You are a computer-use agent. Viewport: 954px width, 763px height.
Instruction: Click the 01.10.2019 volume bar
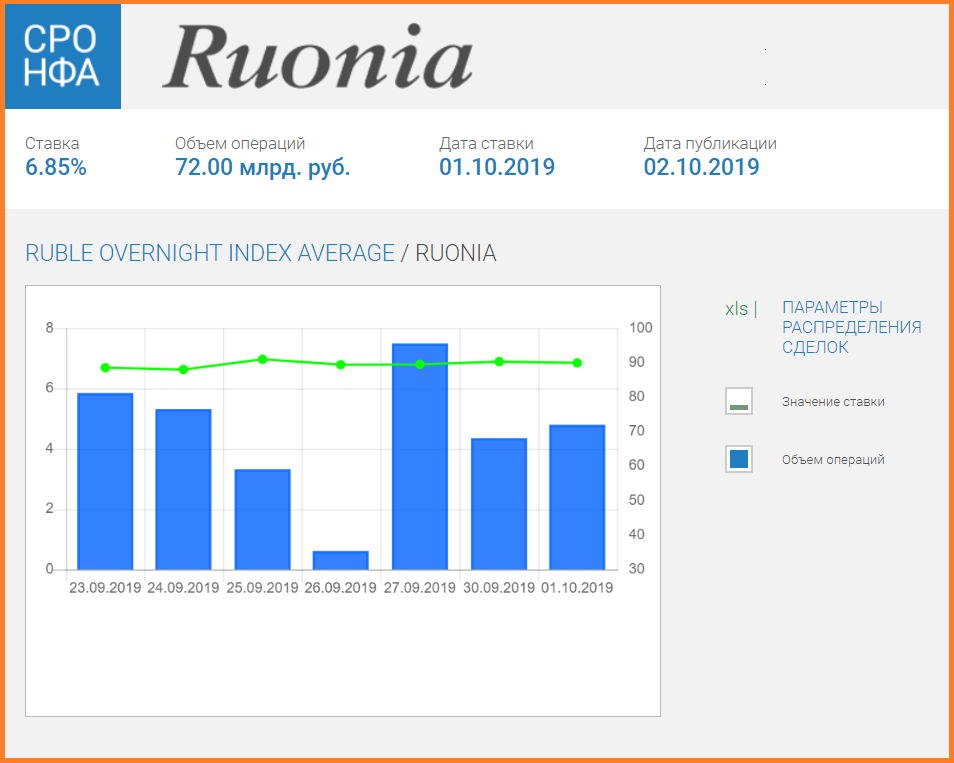577,497
